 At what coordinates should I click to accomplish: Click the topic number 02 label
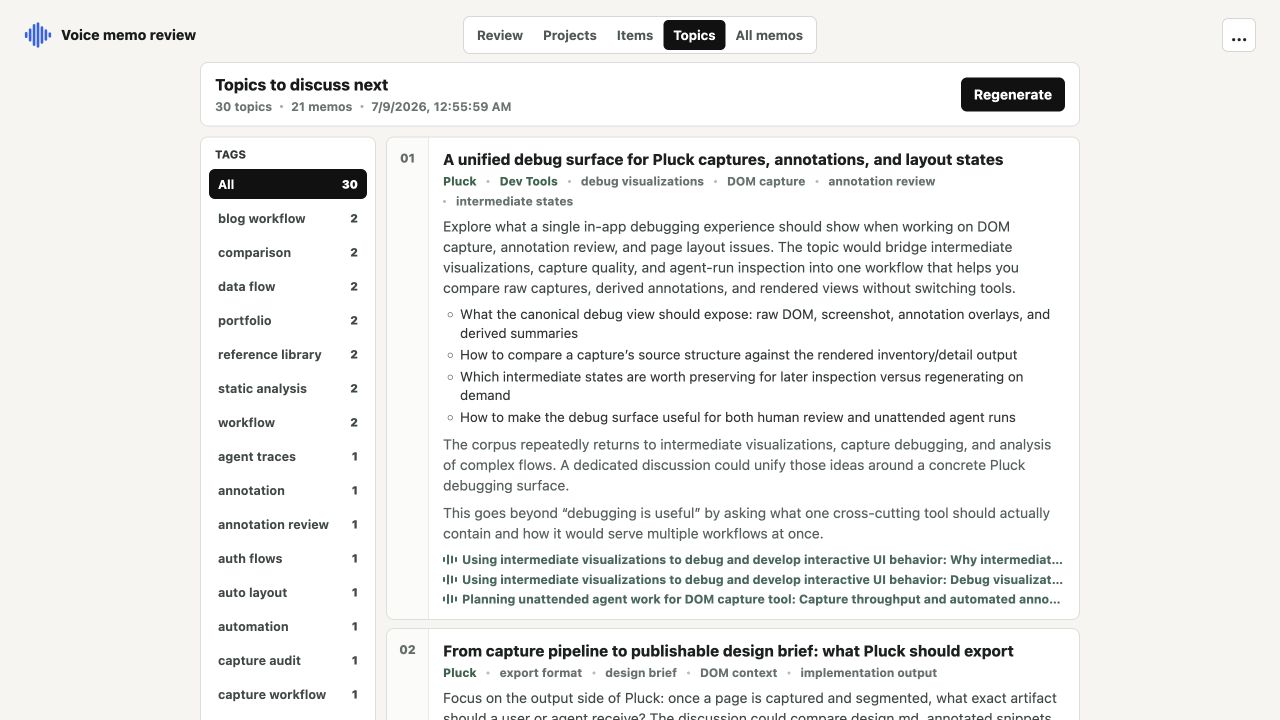(x=407, y=649)
